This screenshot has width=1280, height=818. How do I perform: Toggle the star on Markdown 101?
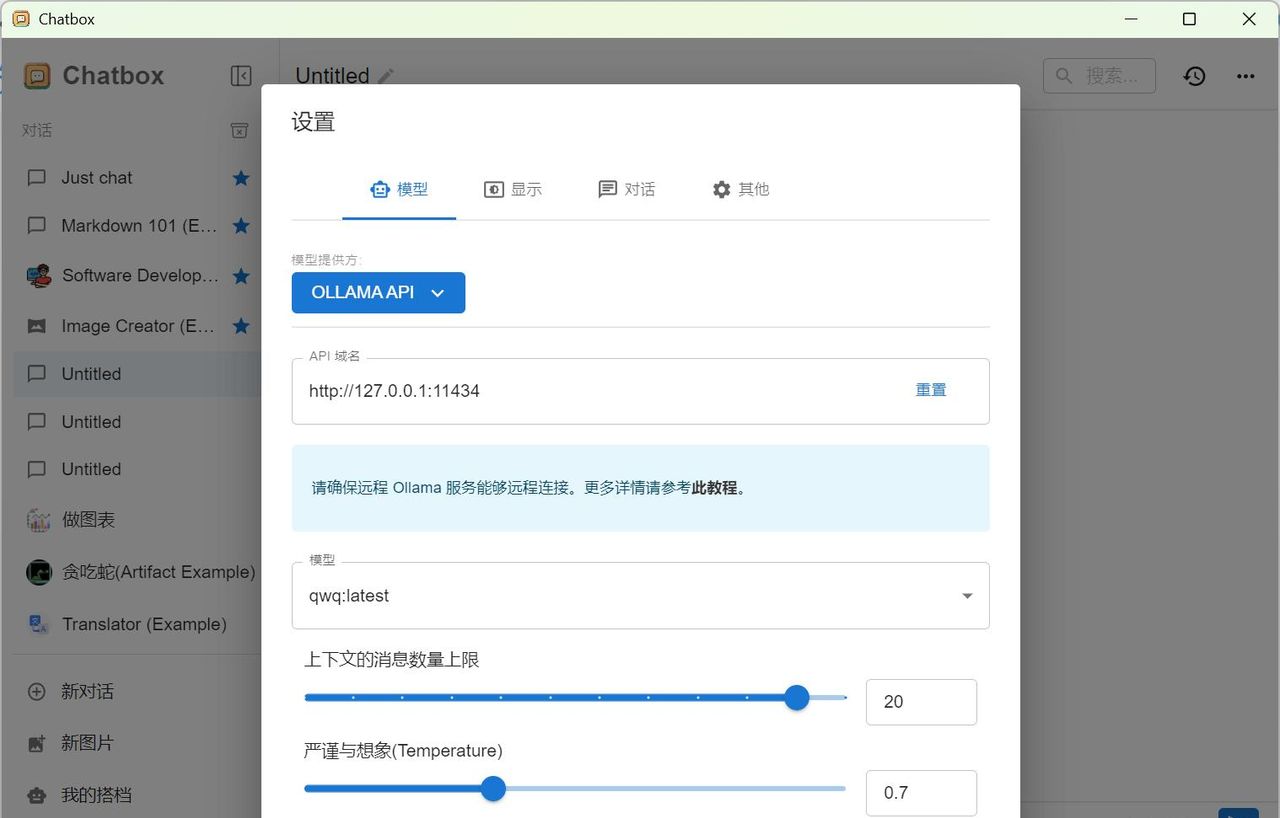[x=240, y=226]
